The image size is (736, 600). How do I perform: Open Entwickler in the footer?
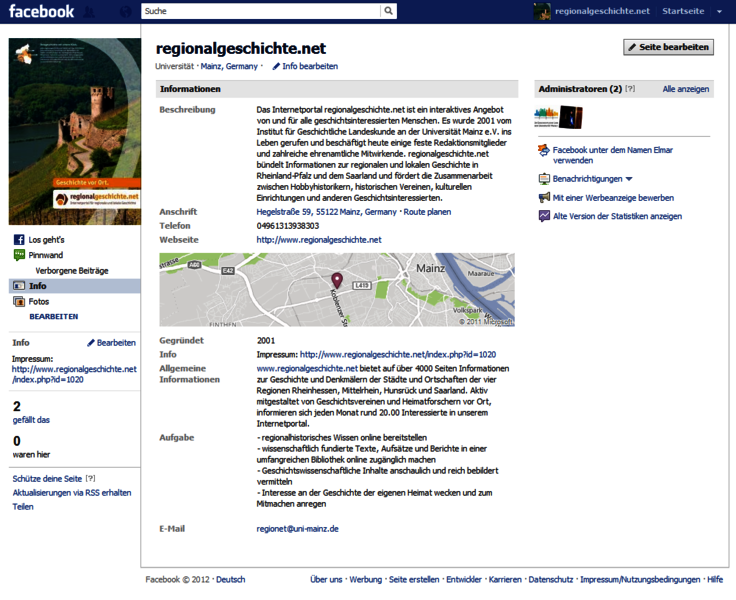point(463,580)
